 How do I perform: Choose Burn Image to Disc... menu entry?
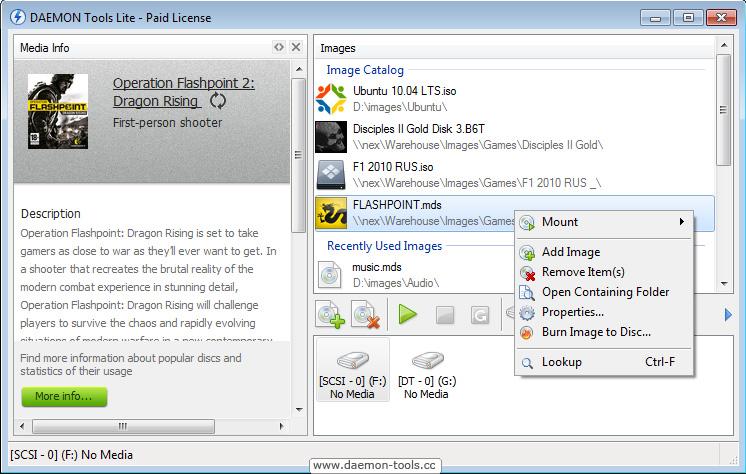coord(604,332)
